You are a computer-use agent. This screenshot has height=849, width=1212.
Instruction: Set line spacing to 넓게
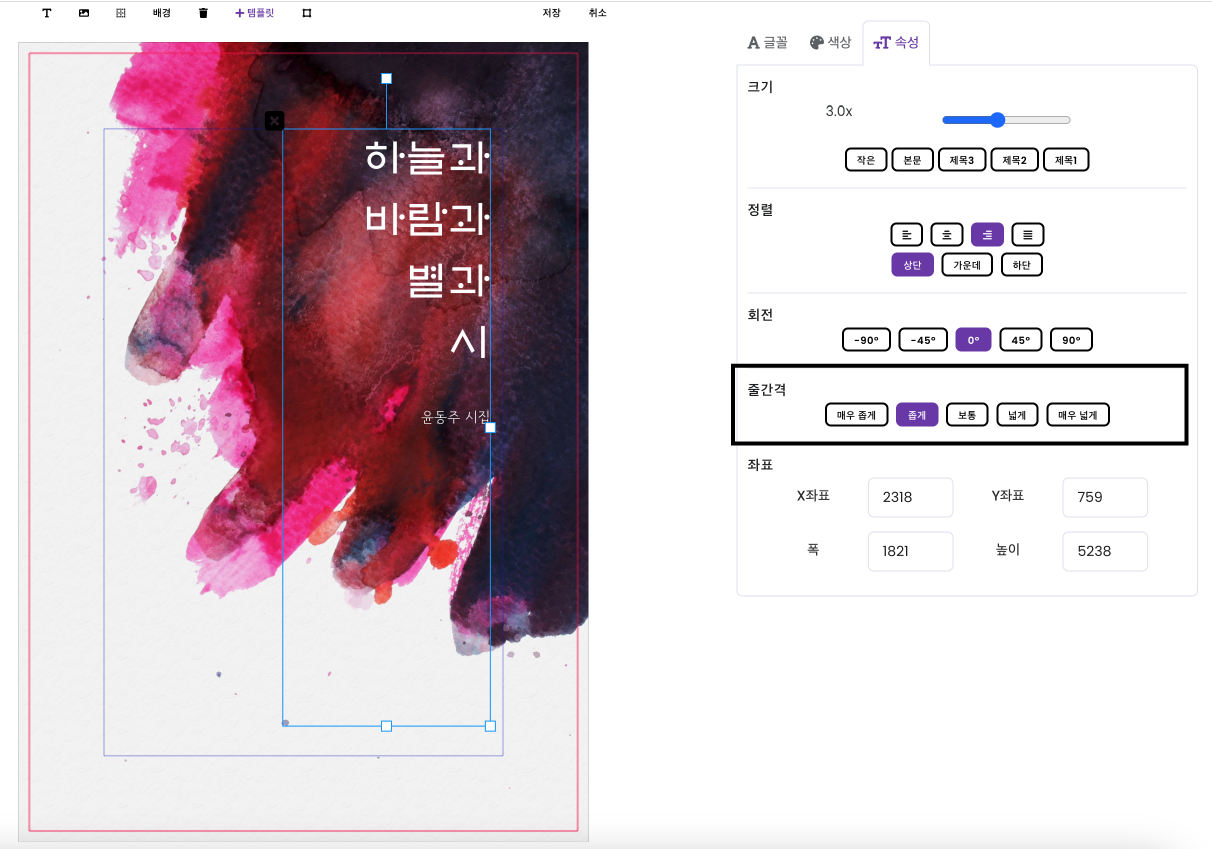coord(1017,415)
